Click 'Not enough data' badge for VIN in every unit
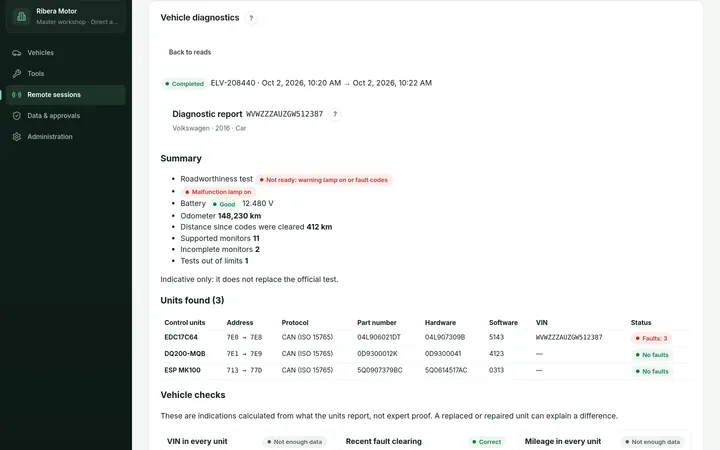 pos(294,442)
